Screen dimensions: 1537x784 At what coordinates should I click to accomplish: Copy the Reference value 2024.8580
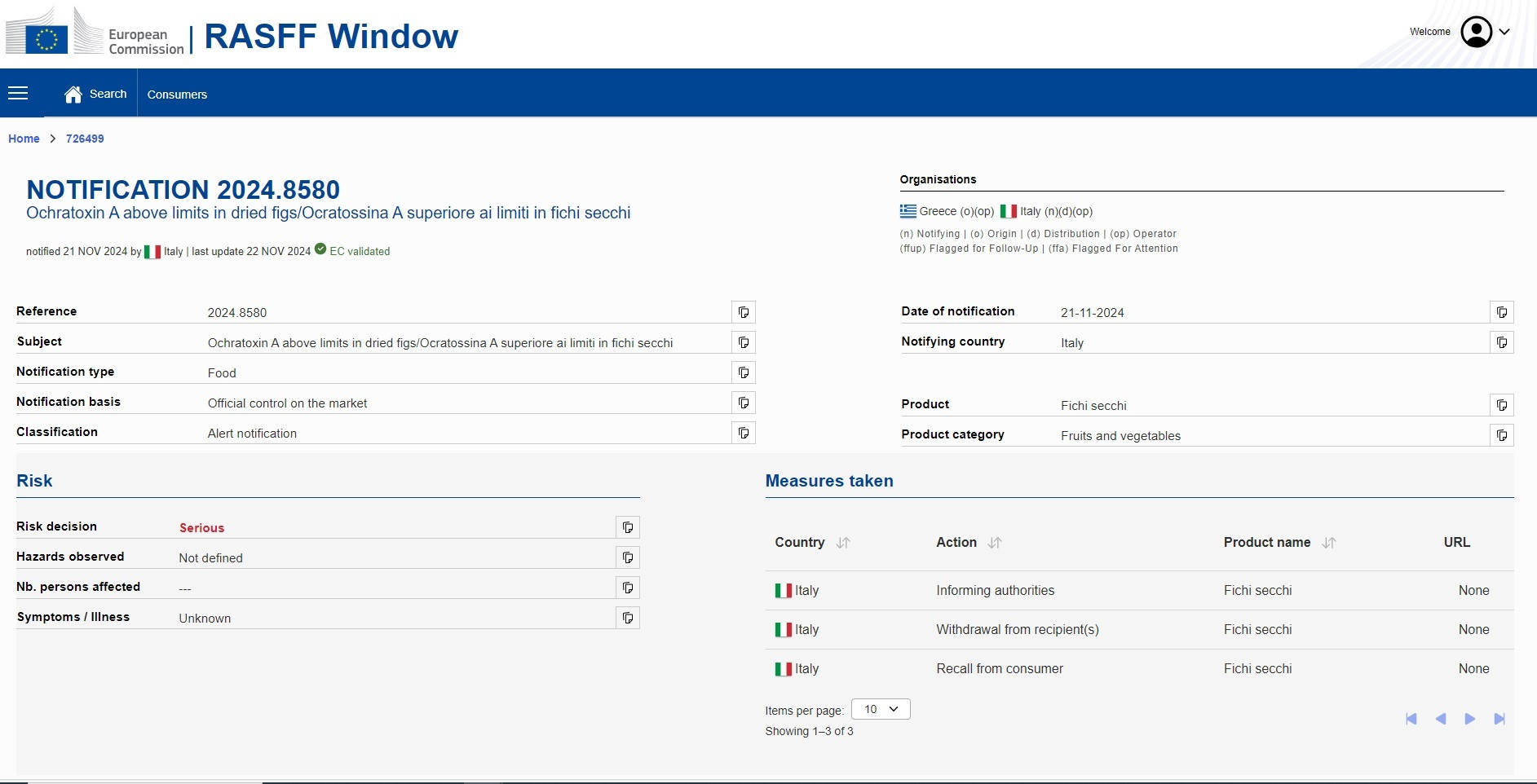743,312
